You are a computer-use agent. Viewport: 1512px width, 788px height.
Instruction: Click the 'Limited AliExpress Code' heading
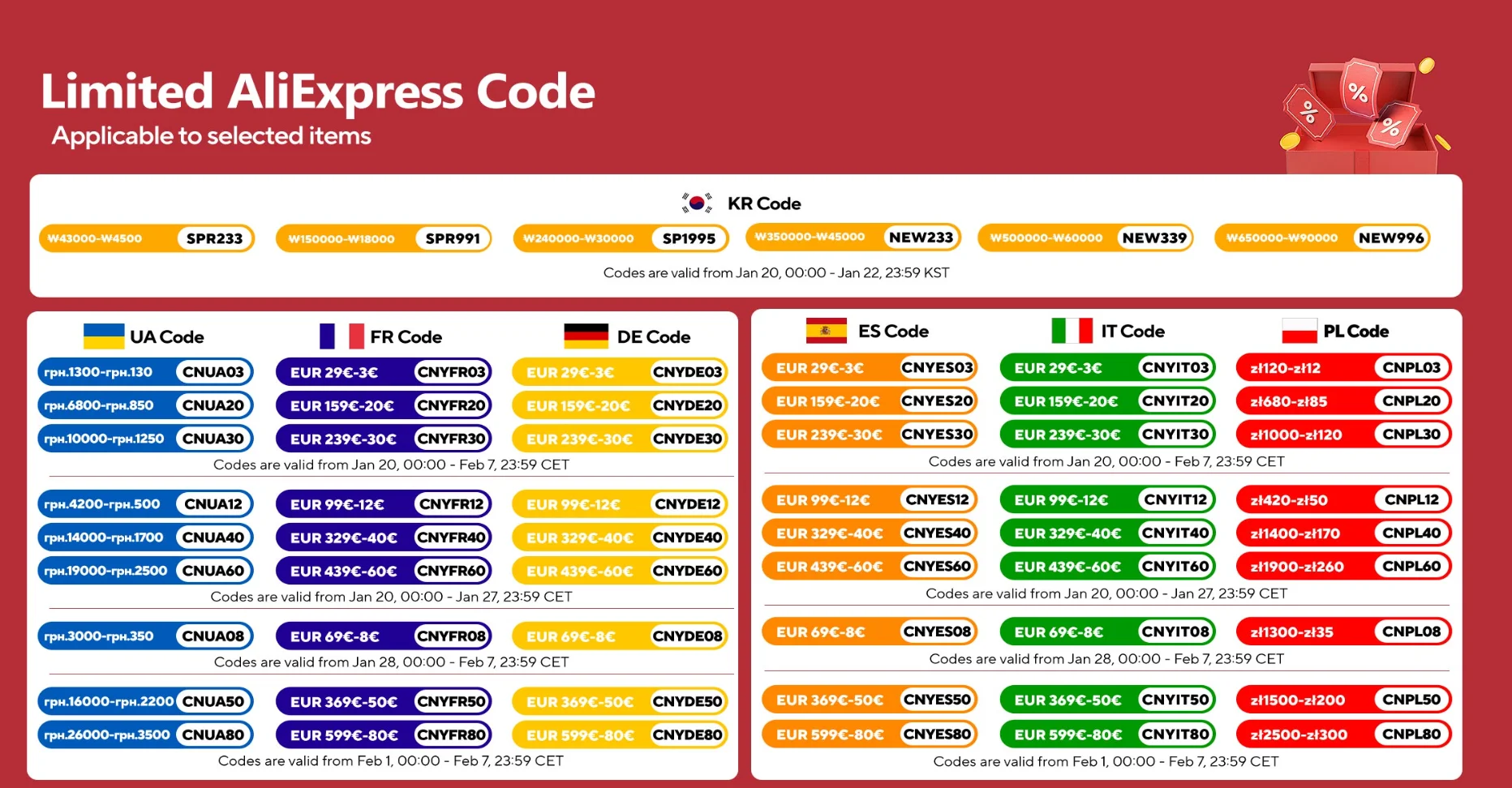(318, 91)
